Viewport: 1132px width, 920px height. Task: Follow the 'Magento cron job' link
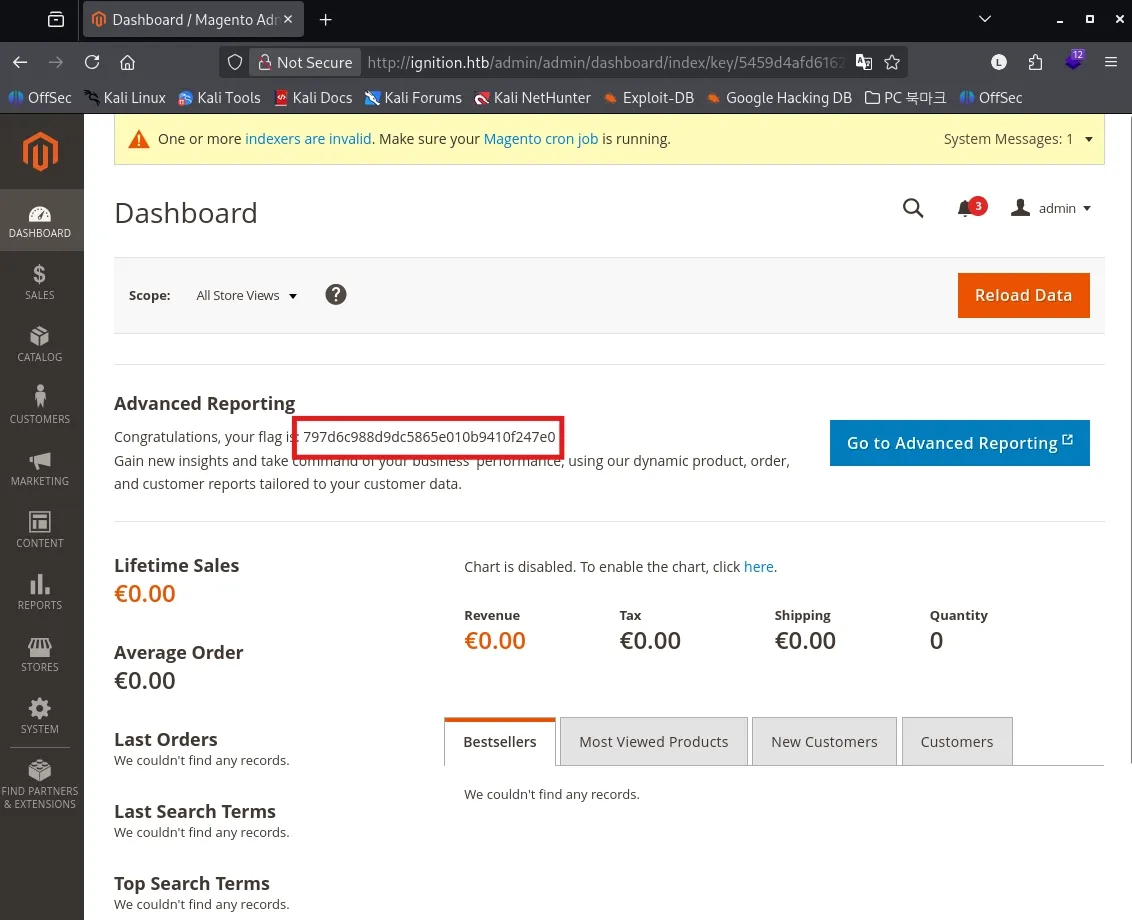coord(541,139)
